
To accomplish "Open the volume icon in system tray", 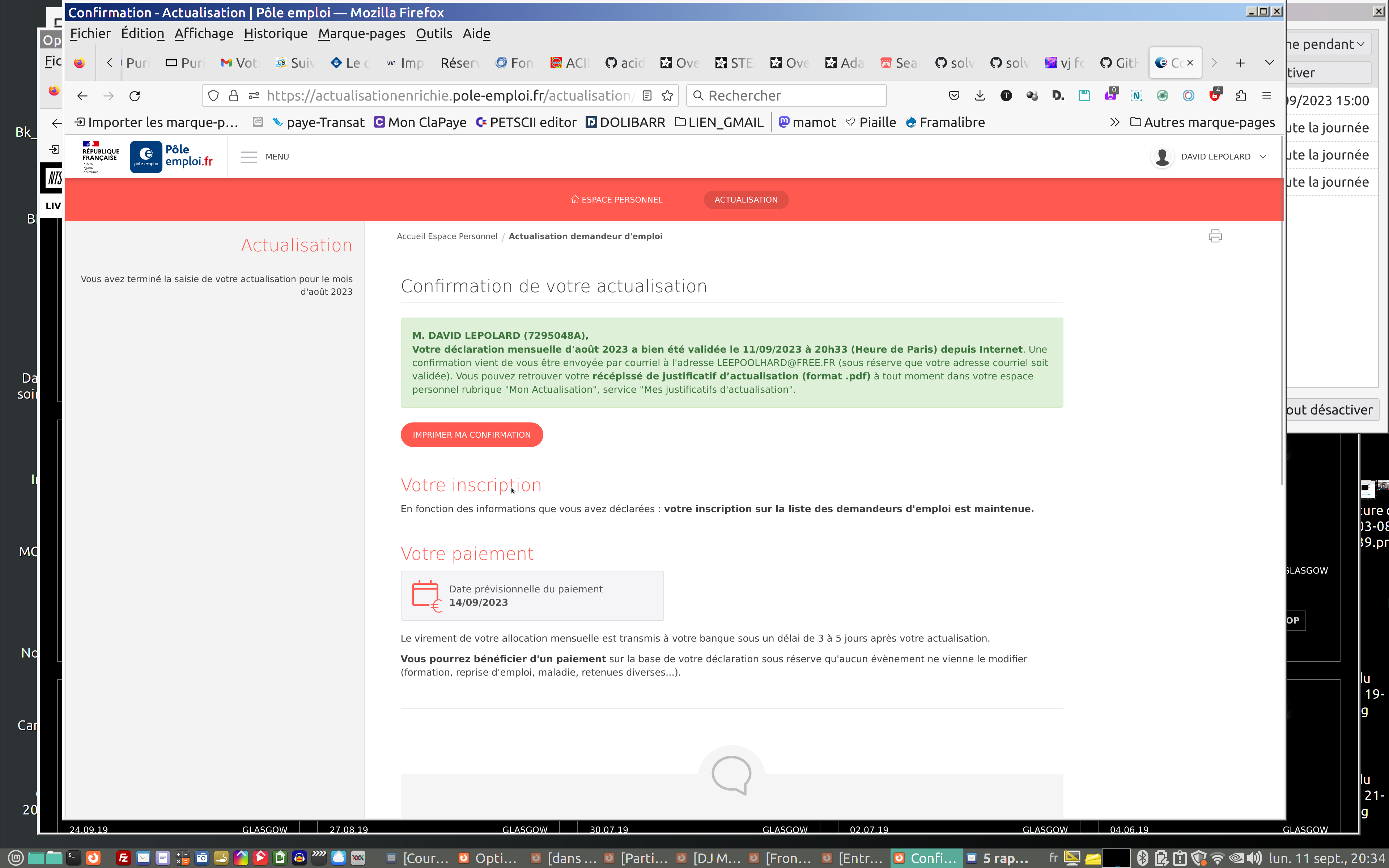I will coord(1254,858).
